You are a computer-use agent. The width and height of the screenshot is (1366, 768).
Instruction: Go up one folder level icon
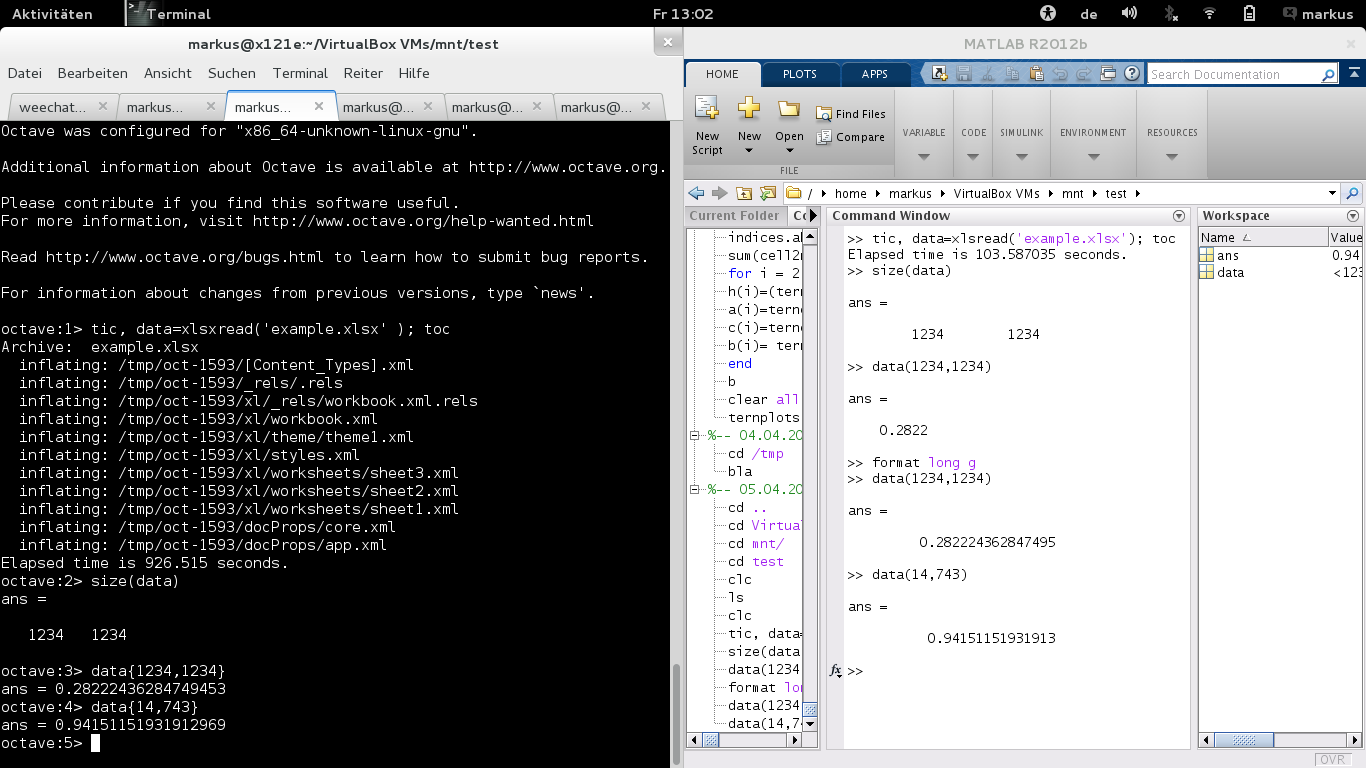click(x=744, y=193)
